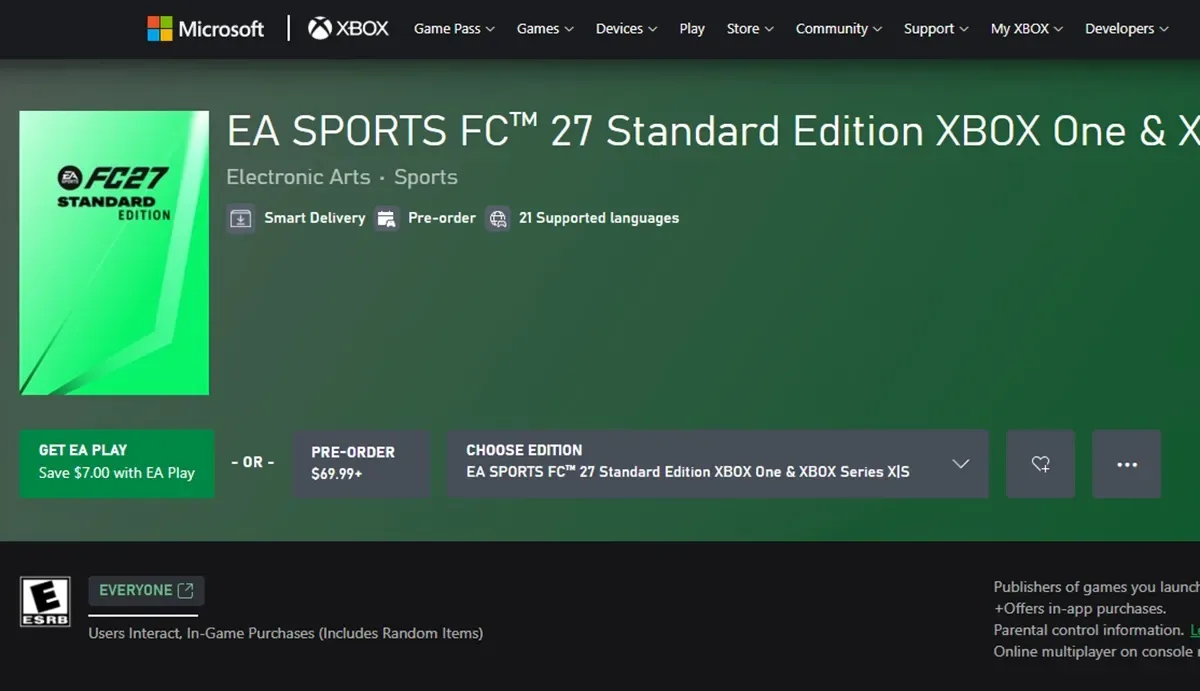Open the Devices dropdown
The width and height of the screenshot is (1200, 691).
click(x=626, y=28)
